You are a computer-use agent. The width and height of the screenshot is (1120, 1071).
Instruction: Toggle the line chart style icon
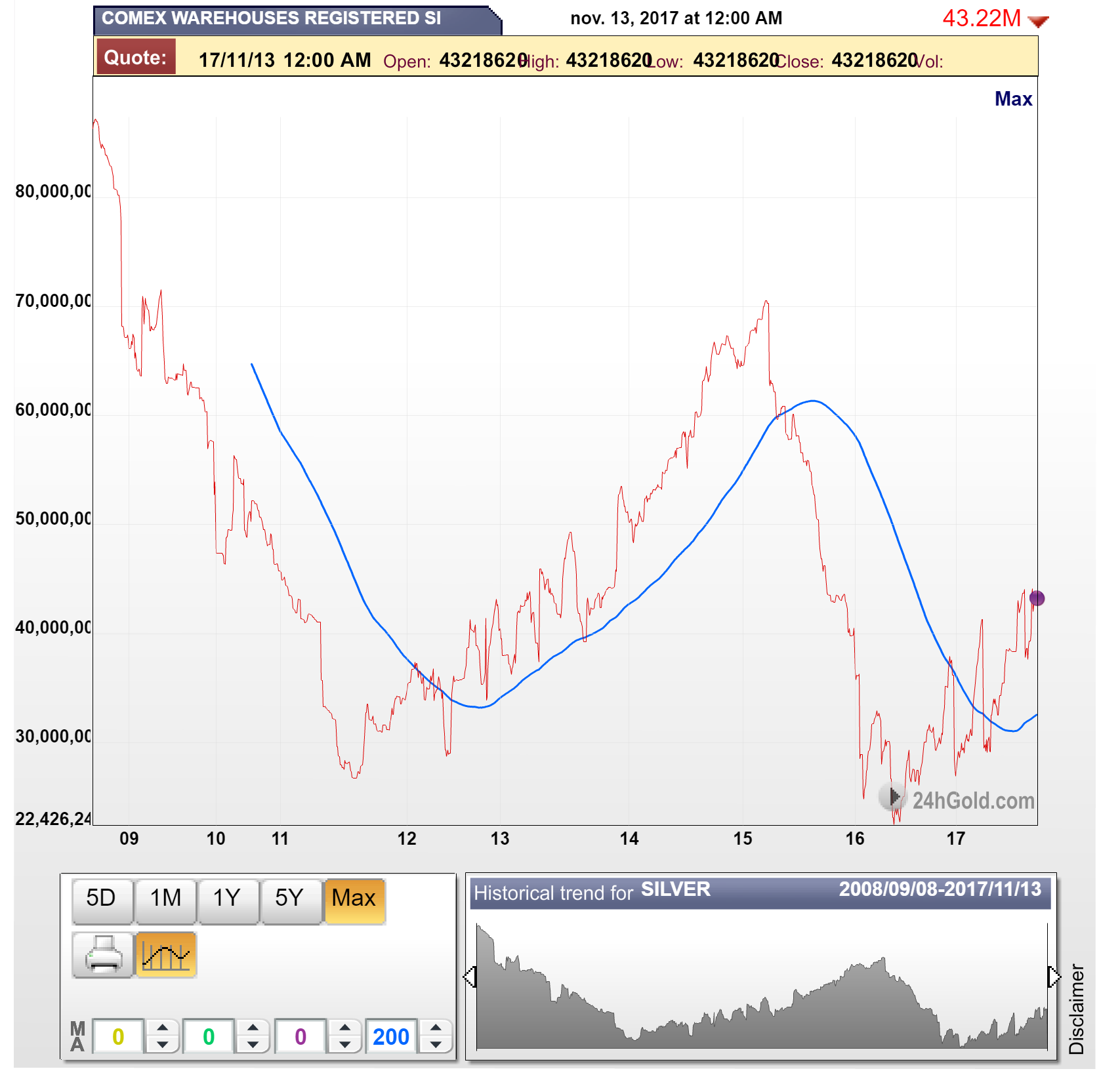(x=166, y=955)
